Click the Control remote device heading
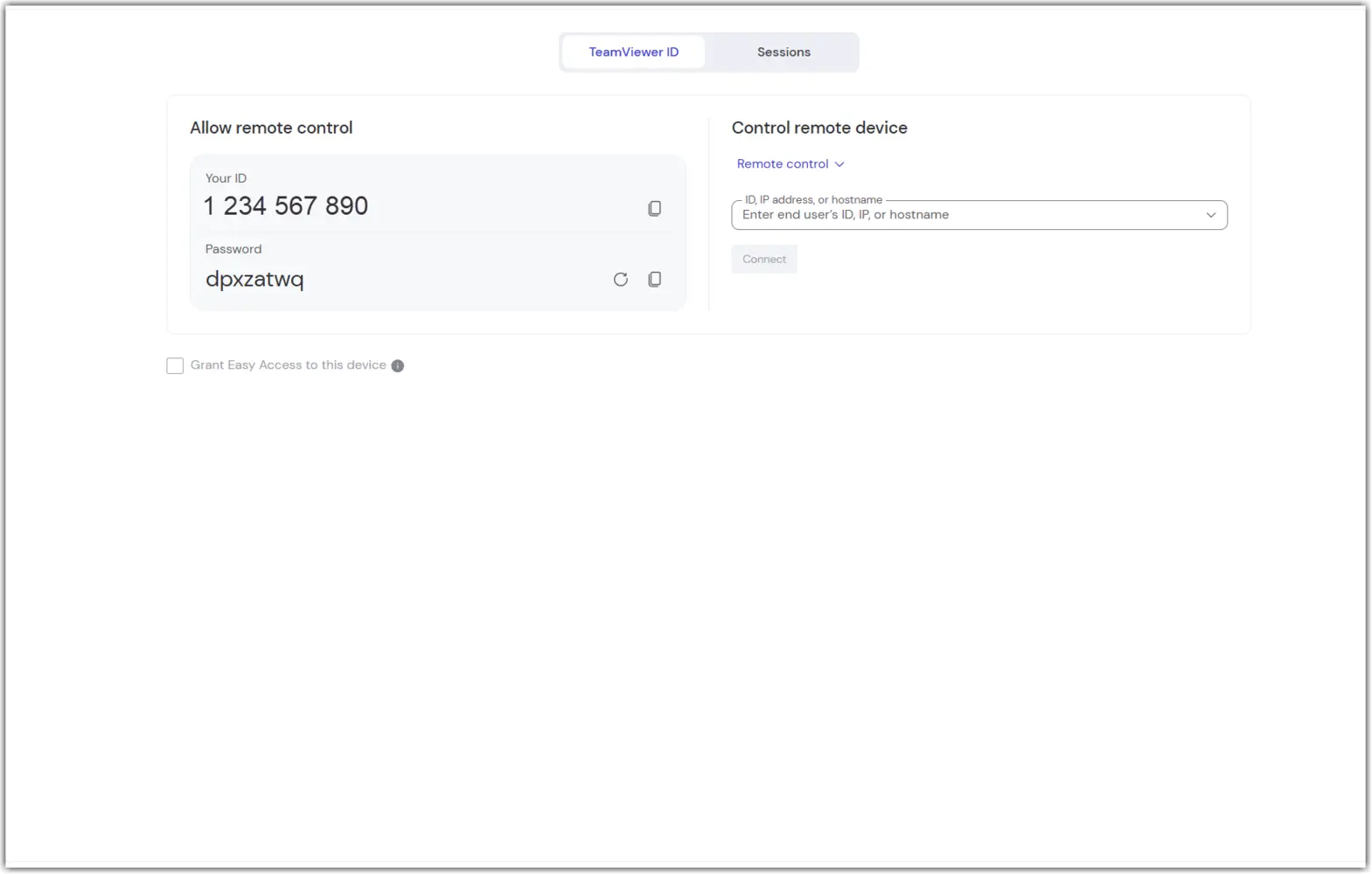Screen dimensions: 1372x874 819,128
